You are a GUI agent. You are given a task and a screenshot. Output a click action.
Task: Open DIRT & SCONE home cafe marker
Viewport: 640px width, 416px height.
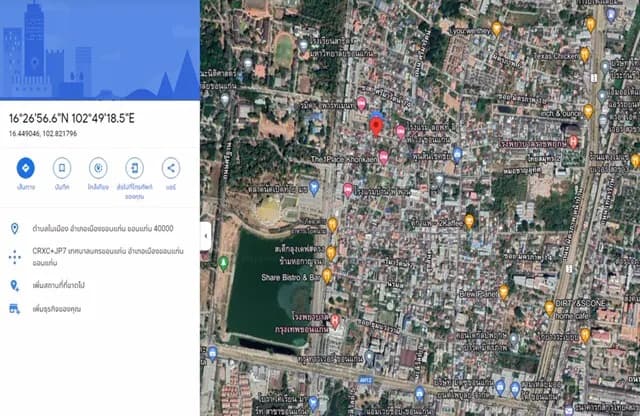(549, 308)
